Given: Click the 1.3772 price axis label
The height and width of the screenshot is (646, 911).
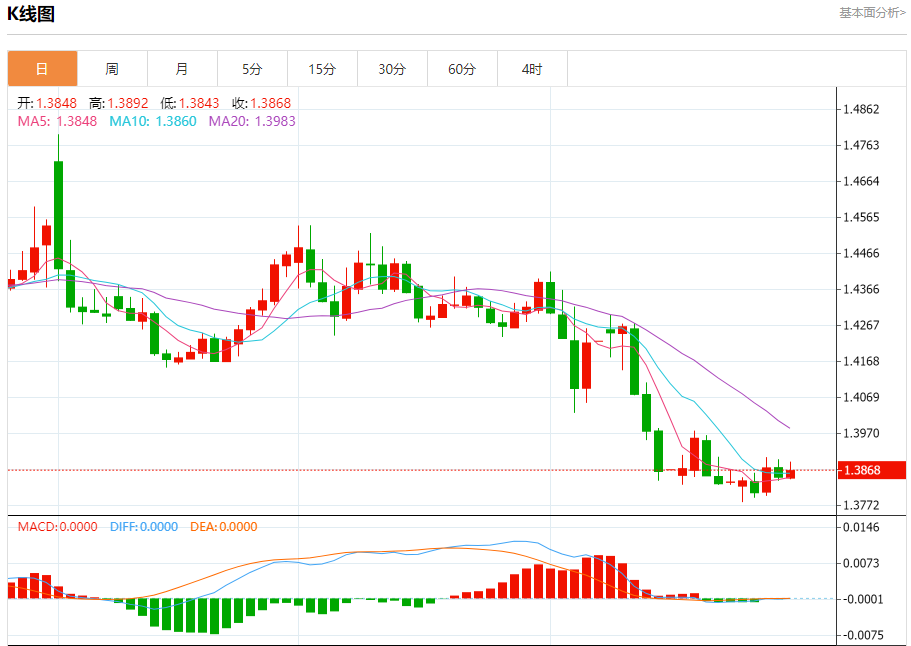Looking at the screenshot, I should coord(862,505).
